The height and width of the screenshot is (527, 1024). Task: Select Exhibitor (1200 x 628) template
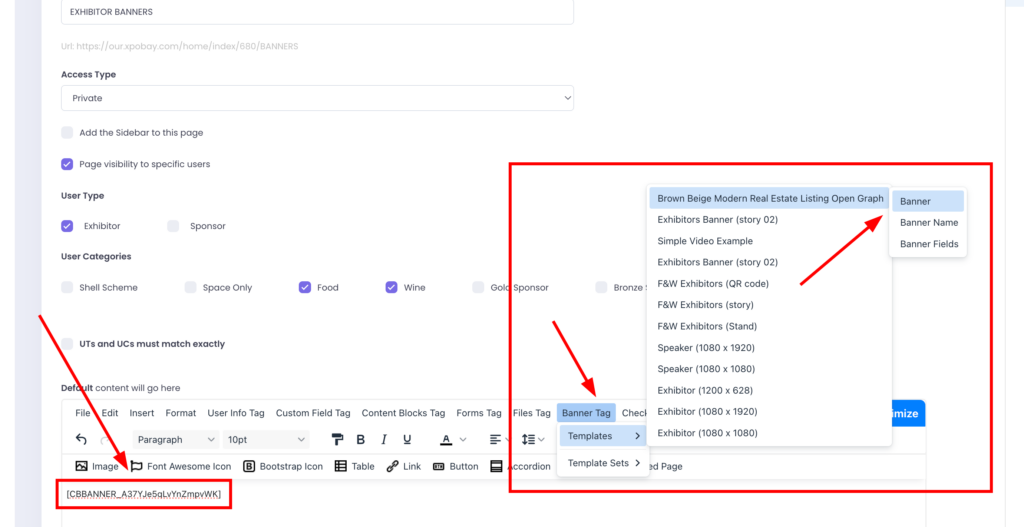pos(705,390)
